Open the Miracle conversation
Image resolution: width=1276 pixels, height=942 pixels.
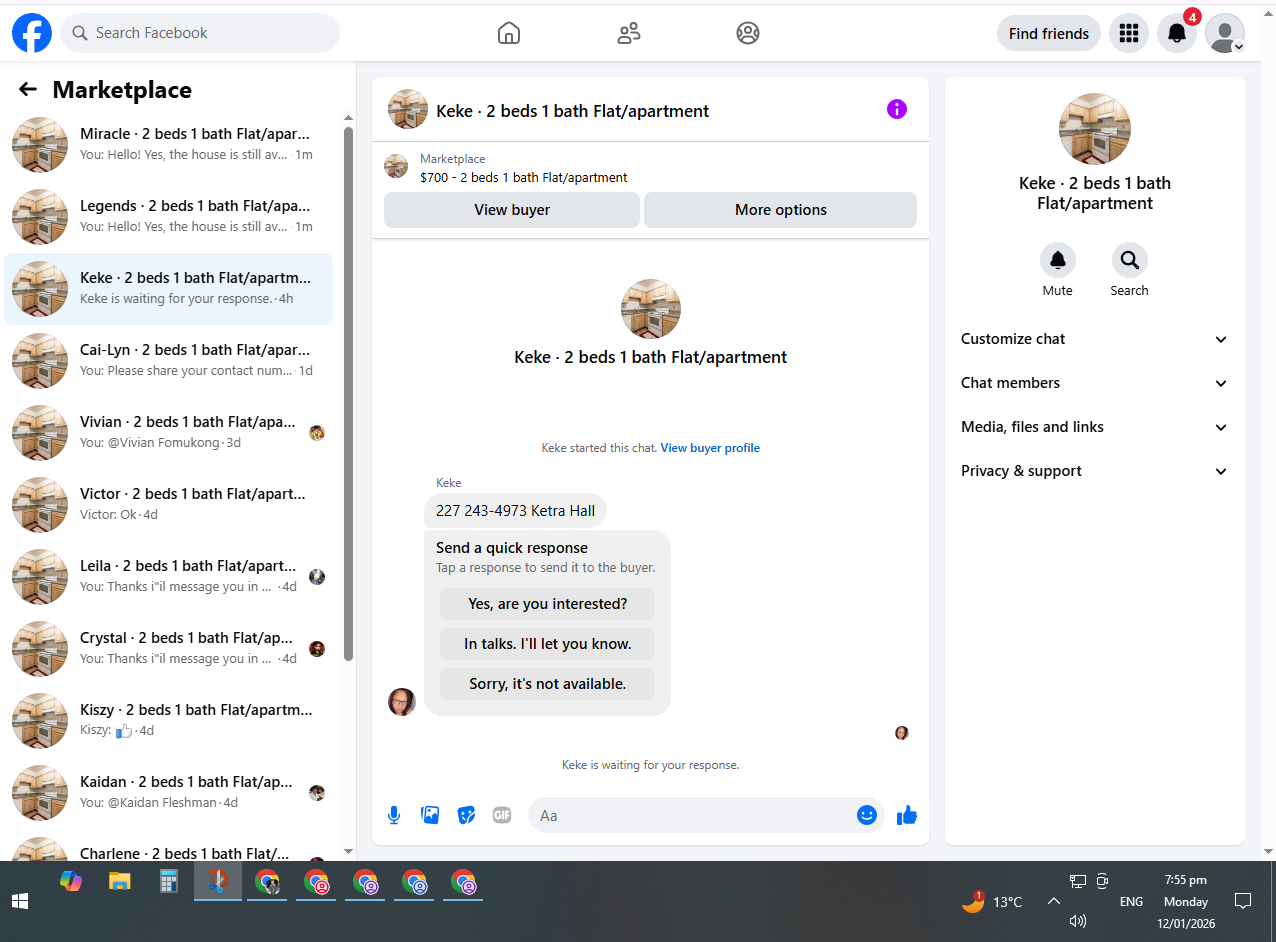[x=169, y=145]
